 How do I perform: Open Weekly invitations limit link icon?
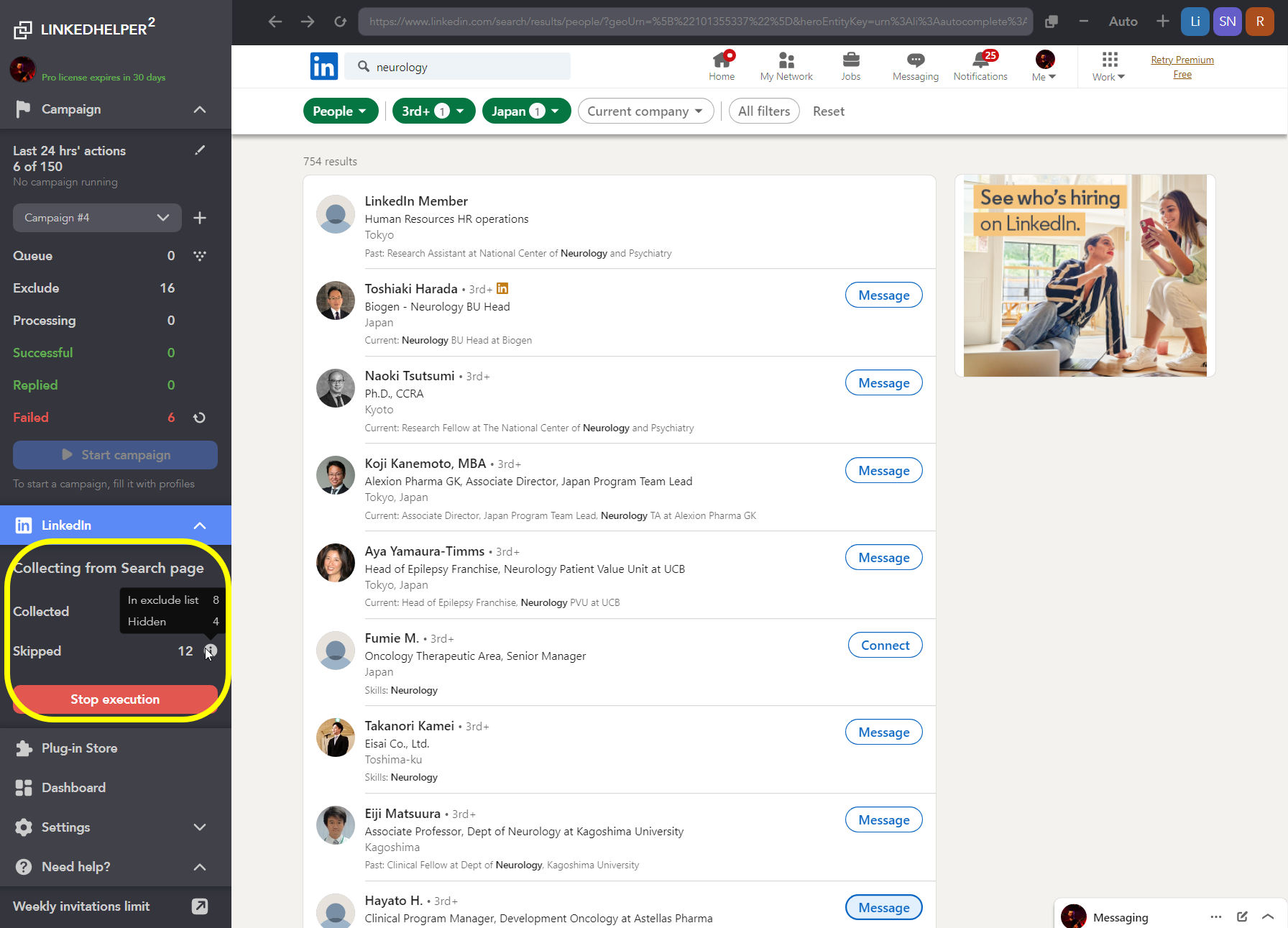tap(200, 906)
